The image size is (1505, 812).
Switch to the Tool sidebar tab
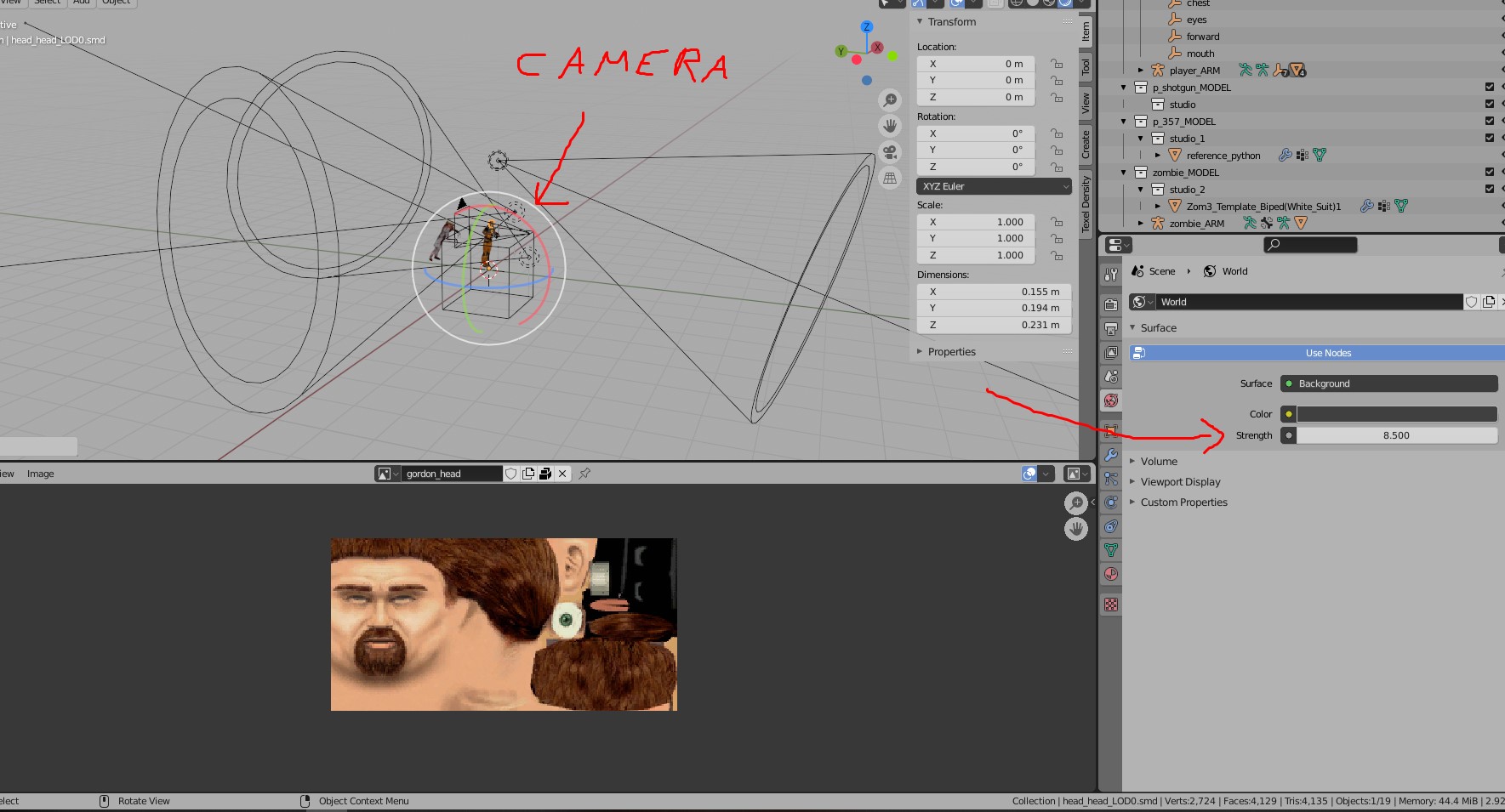(1086, 67)
